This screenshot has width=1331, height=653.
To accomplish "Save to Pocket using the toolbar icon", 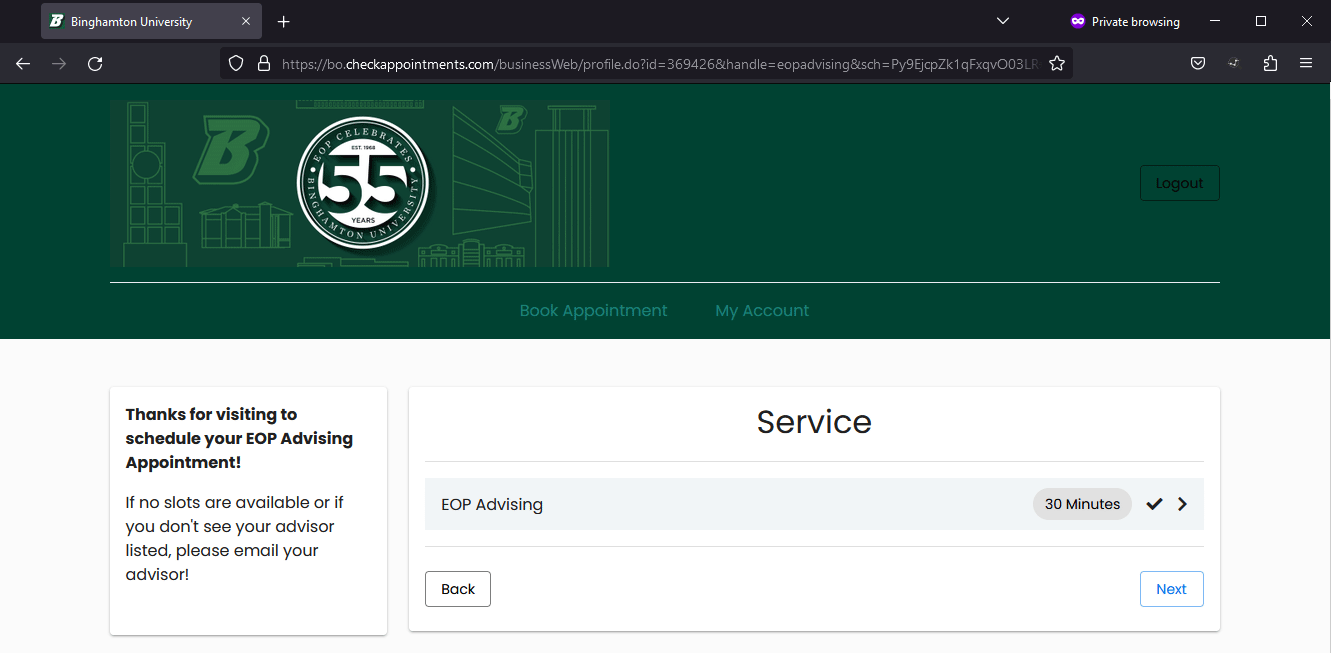I will tap(1197, 64).
